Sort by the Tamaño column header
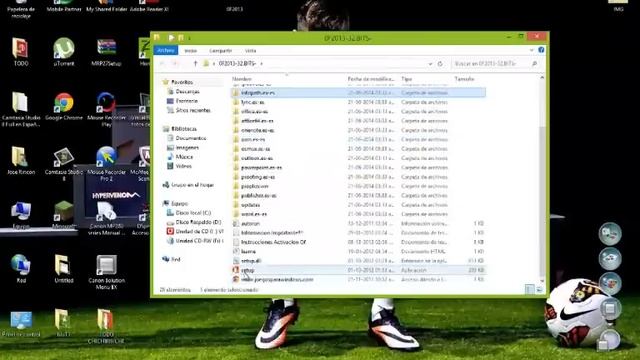Viewport: 640px width, 360px height. pyautogui.click(x=464, y=79)
